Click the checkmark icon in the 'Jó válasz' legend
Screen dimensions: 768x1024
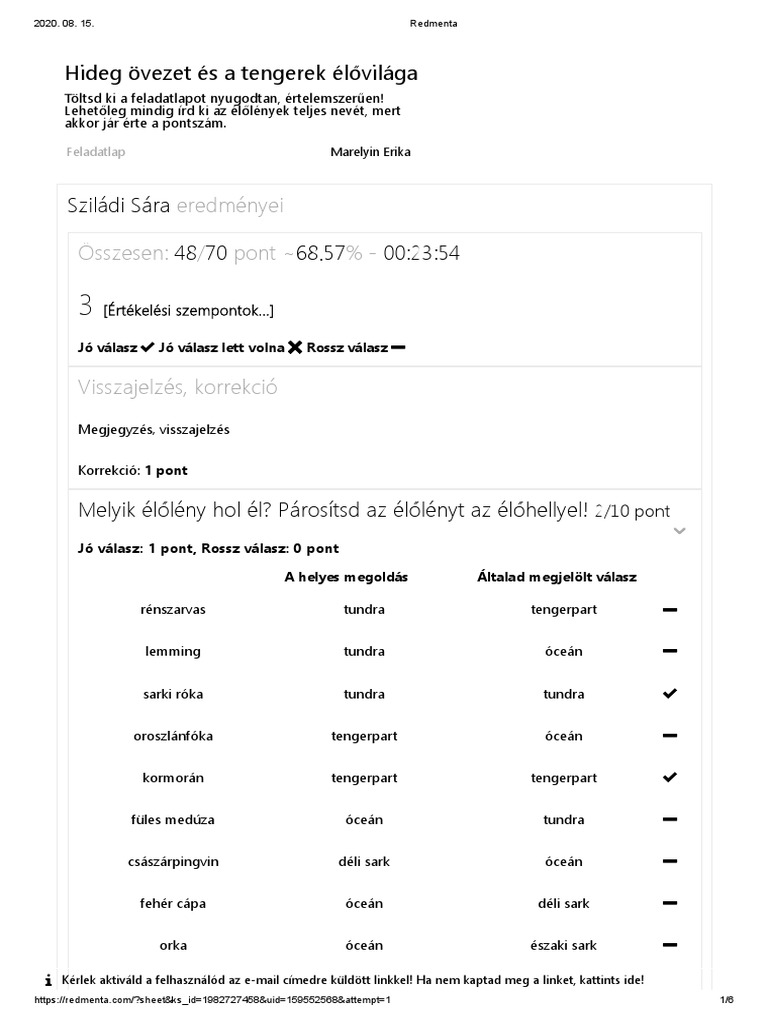point(148,347)
